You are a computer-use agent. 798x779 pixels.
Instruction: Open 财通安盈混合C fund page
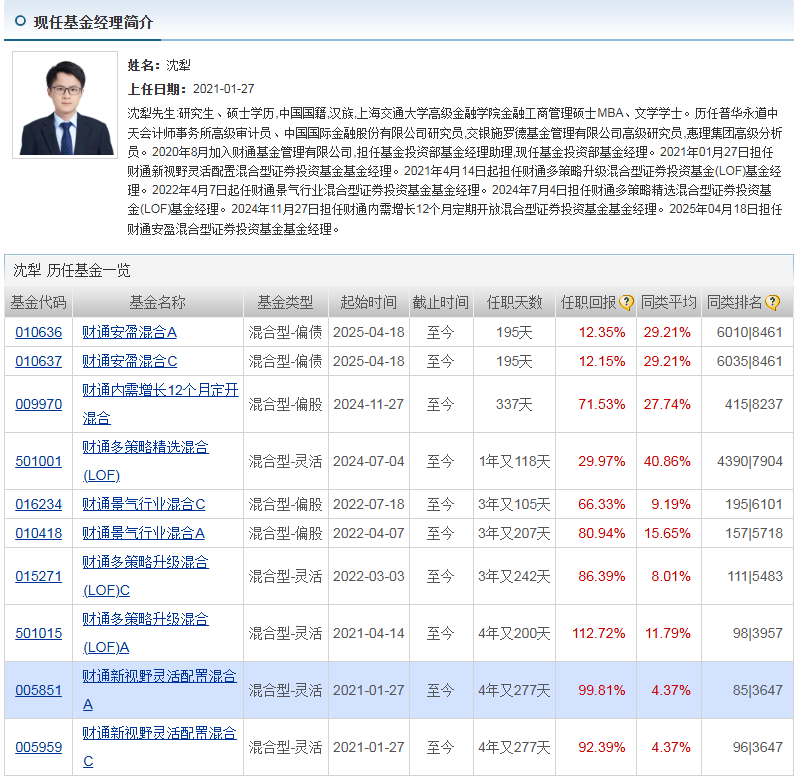(130, 361)
